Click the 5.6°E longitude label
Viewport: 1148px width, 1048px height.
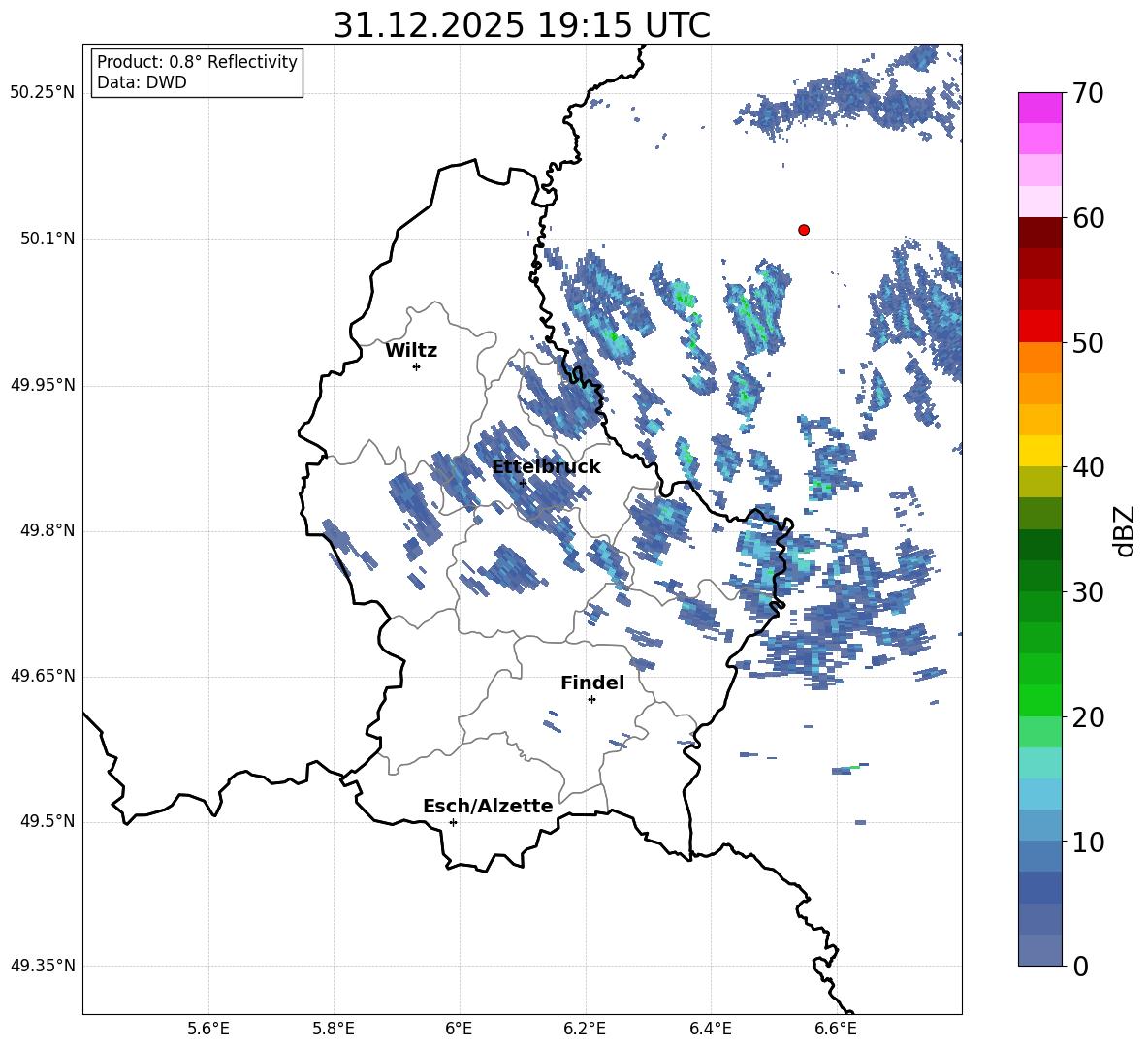coord(207,1029)
